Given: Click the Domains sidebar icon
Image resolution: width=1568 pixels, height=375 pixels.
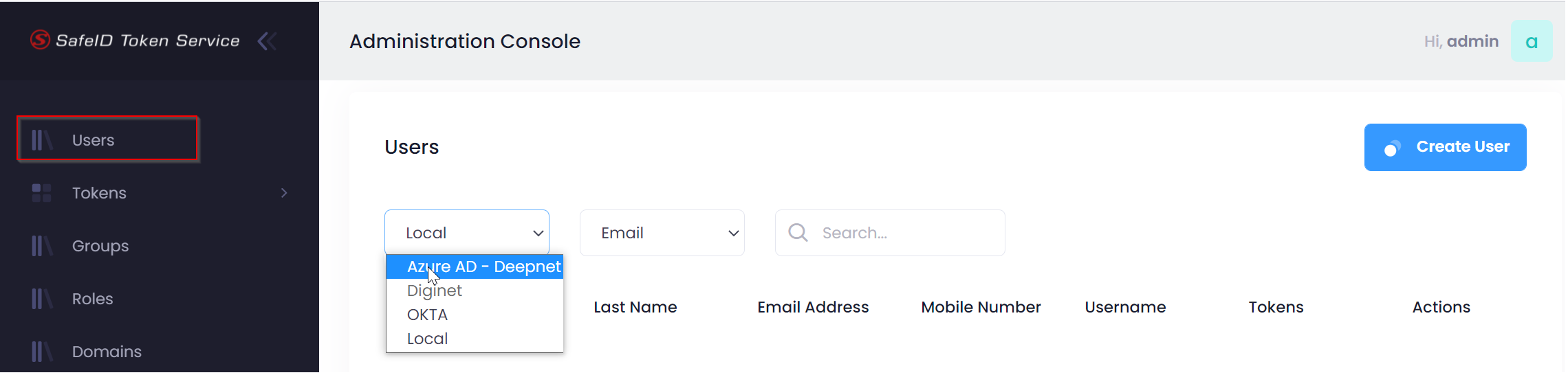Looking at the screenshot, I should click(41, 352).
